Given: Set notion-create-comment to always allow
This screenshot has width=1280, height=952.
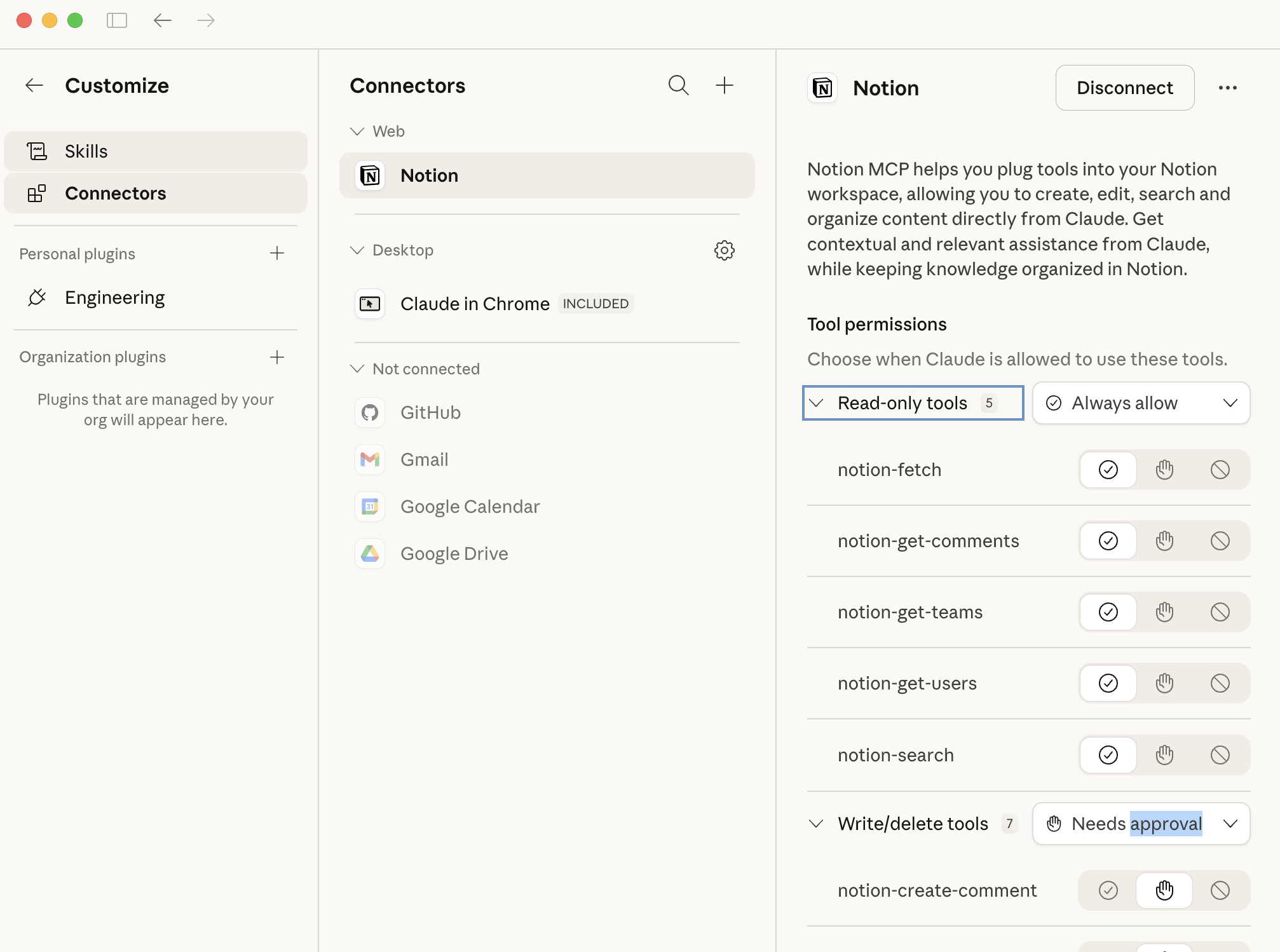Looking at the screenshot, I should pos(1108,890).
